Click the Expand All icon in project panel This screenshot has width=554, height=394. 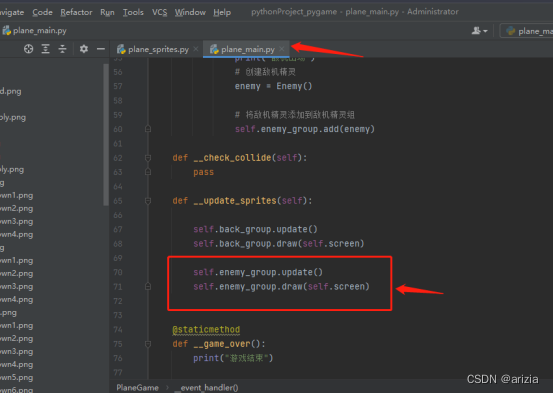point(46,49)
